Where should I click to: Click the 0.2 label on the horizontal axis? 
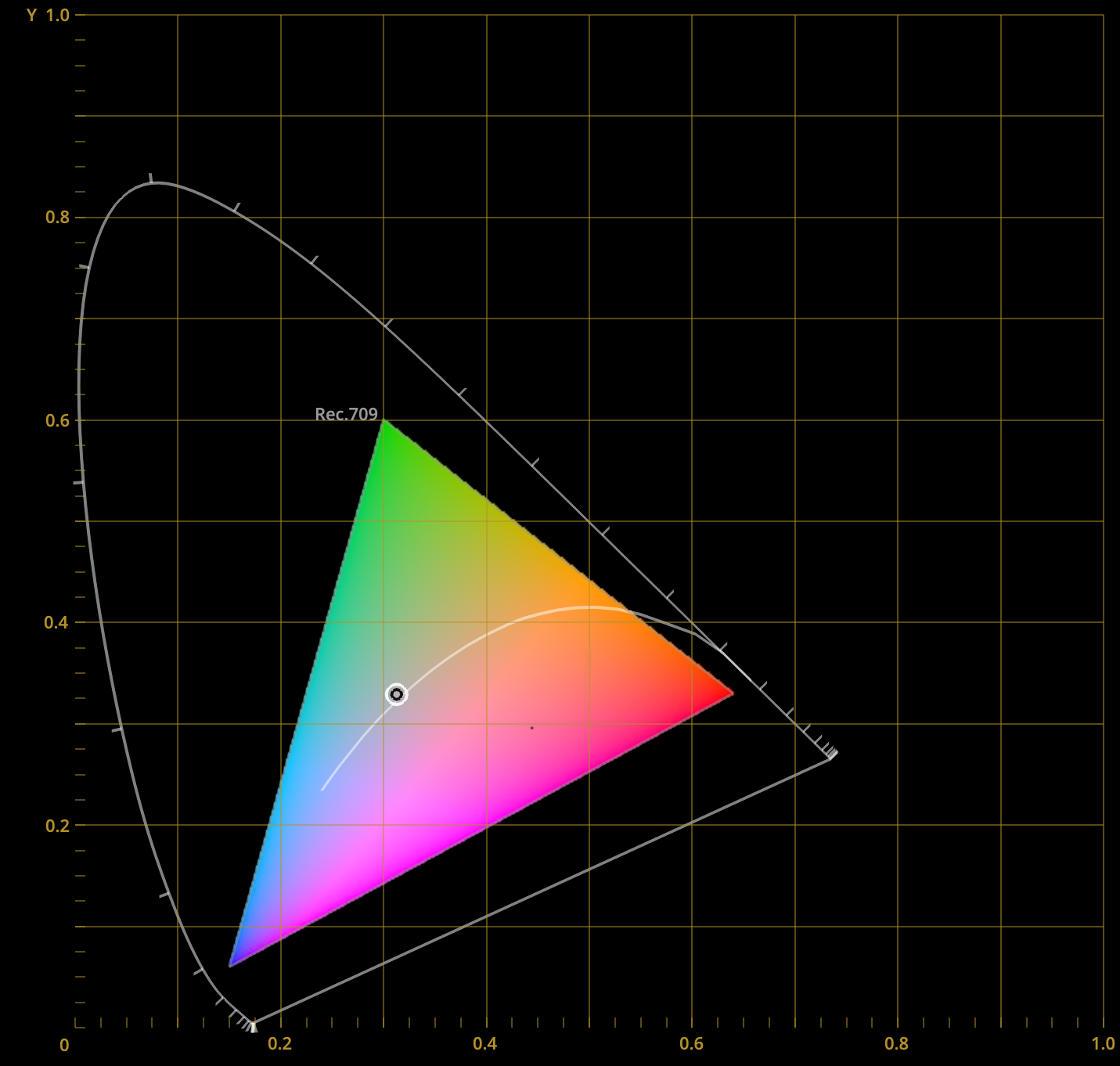coord(279,1044)
